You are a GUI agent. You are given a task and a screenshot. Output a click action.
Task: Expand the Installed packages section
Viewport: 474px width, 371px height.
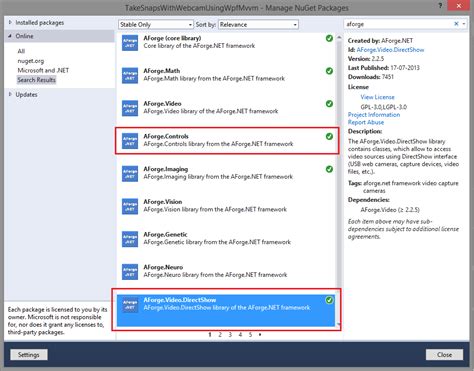10,22
